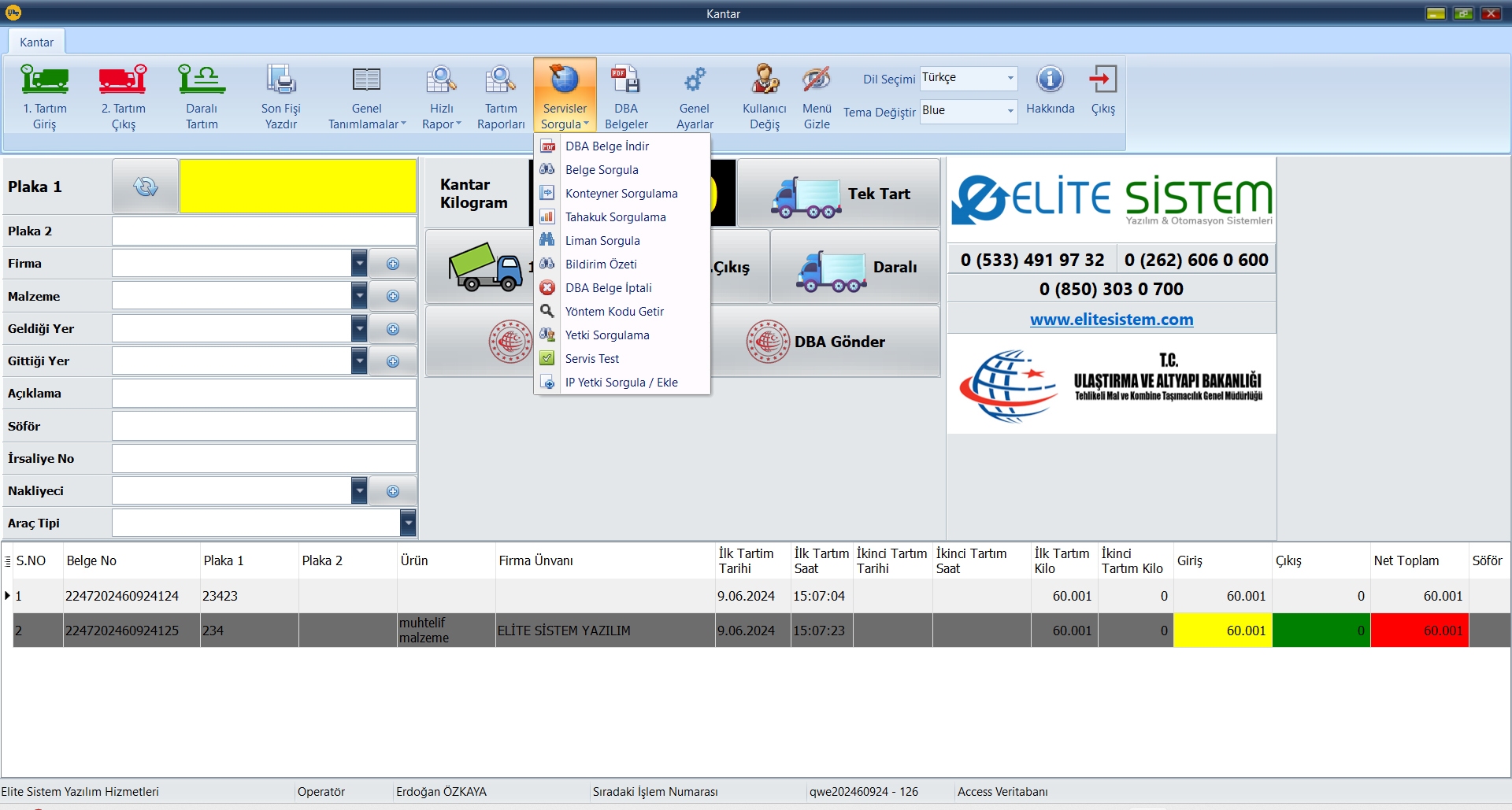
Task: Hide the menu using Menü Gizle
Action: [817, 80]
